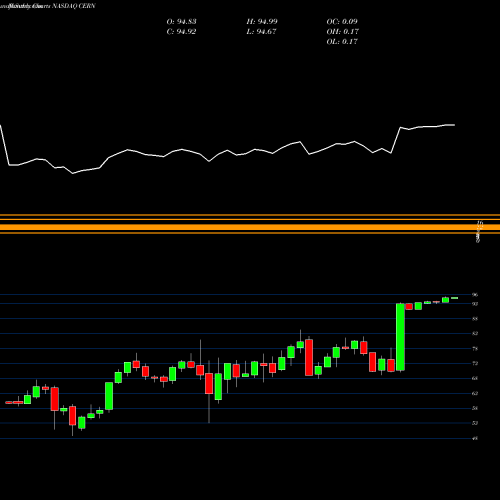Click the last small green candle near 95
The height and width of the screenshot is (500, 500).
pyautogui.click(x=455, y=298)
